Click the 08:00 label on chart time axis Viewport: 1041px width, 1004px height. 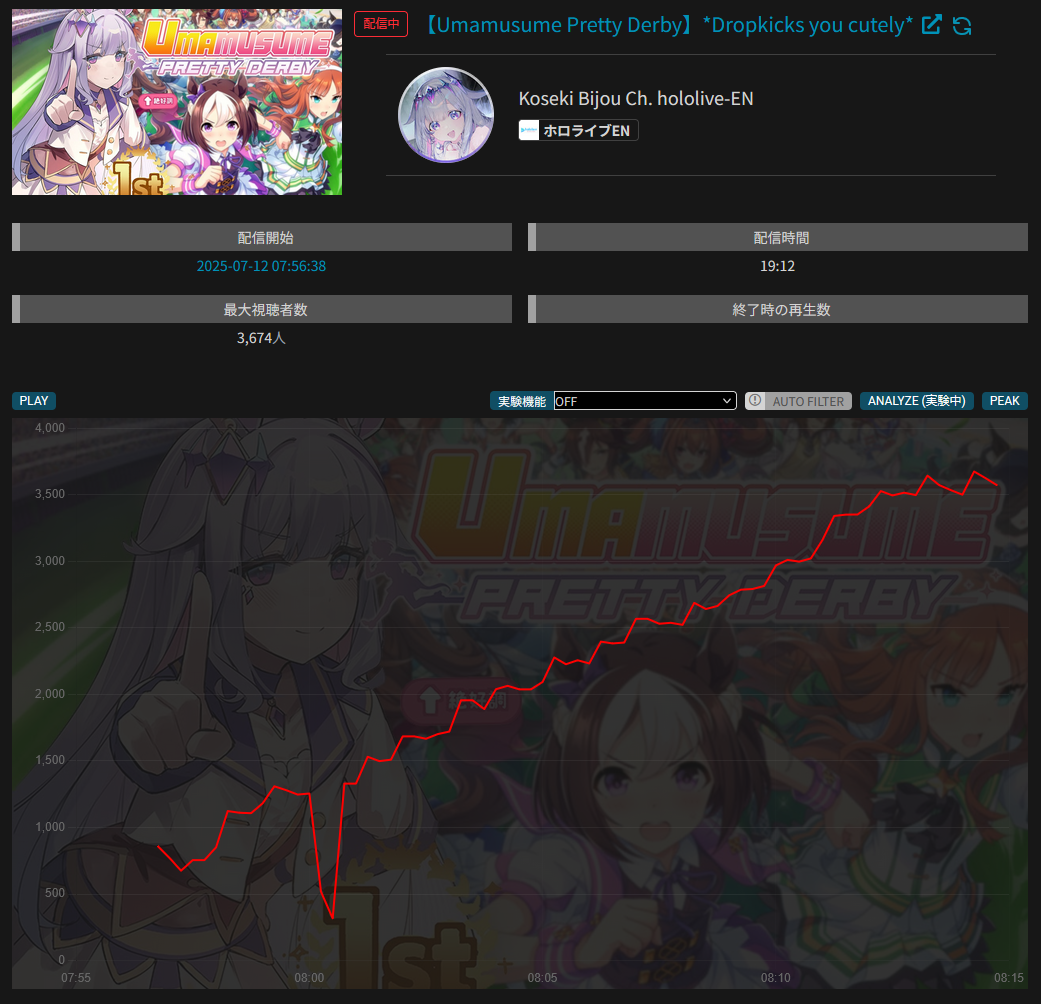coord(309,977)
